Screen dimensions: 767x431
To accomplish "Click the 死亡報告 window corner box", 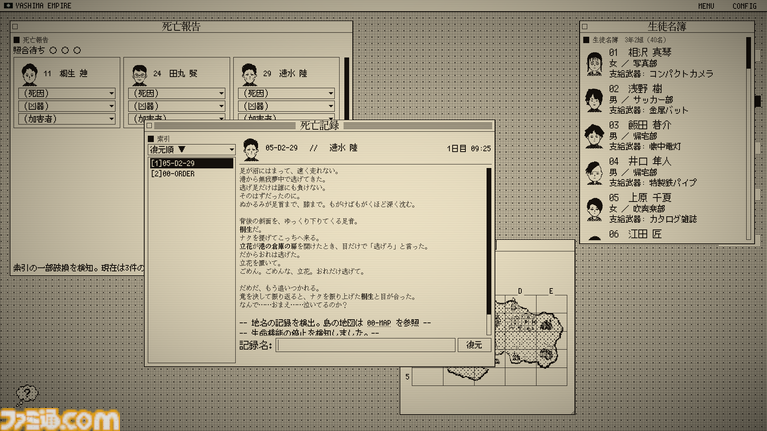I will click(x=15, y=26).
